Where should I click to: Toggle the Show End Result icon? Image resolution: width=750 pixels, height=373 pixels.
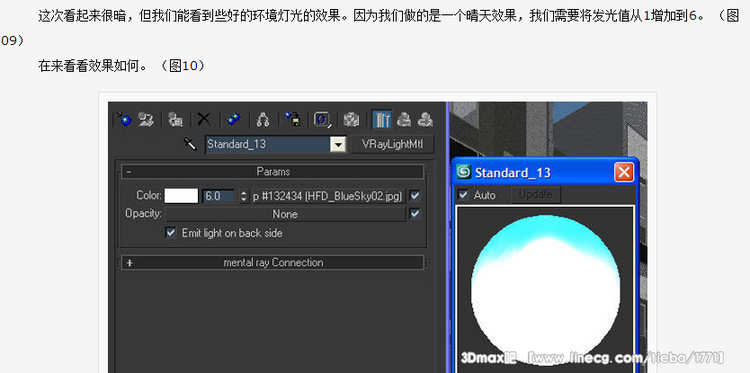coord(382,119)
